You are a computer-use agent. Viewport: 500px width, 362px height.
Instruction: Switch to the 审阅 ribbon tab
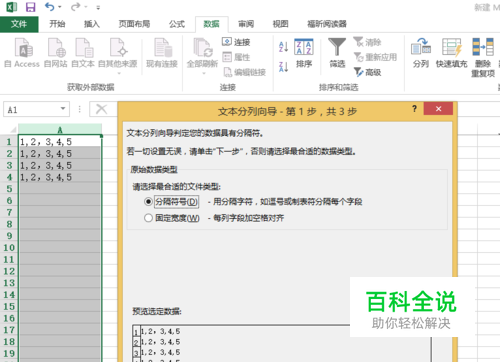coord(246,24)
